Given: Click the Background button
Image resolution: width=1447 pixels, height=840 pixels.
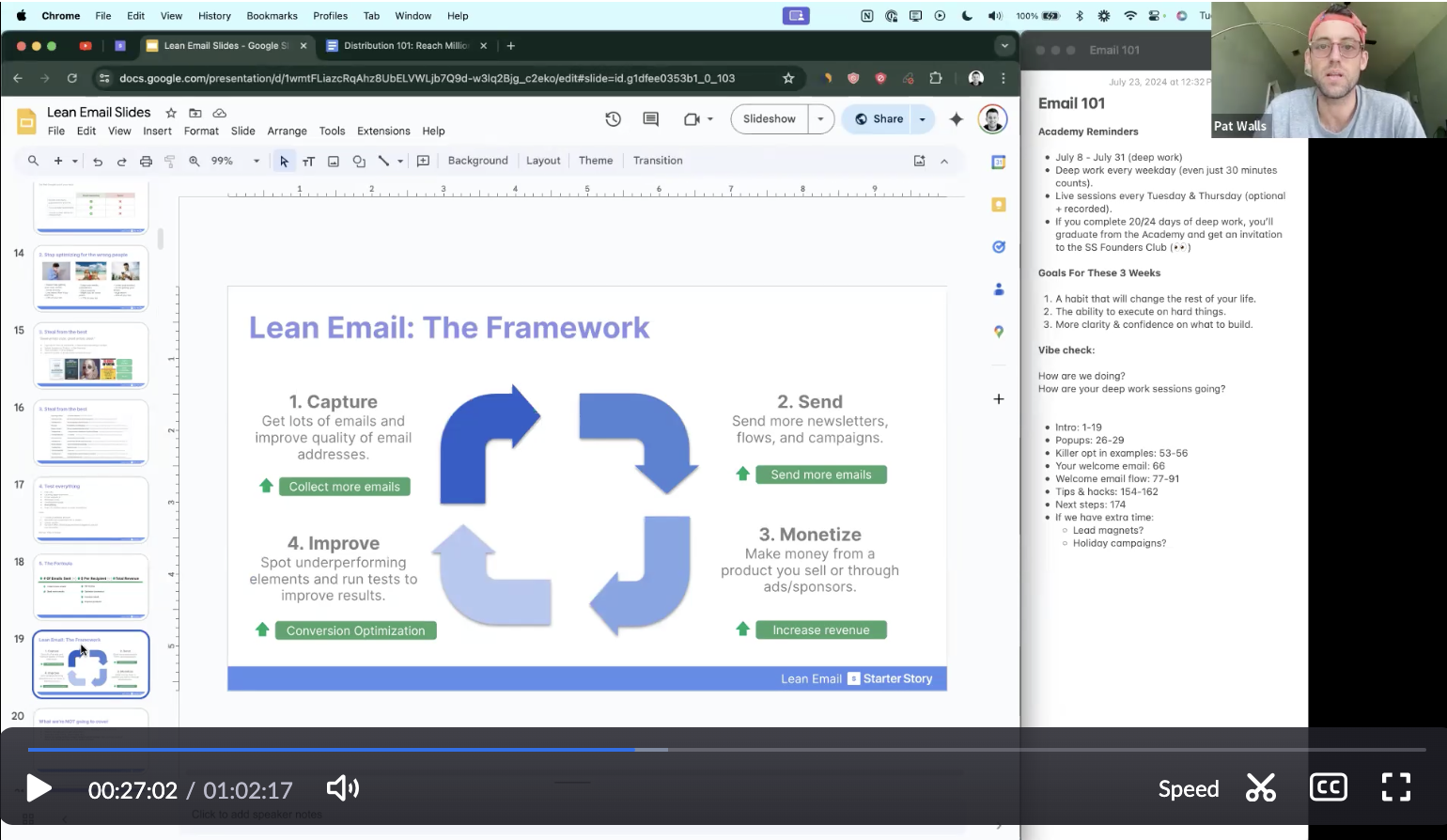Looking at the screenshot, I should 477,161.
